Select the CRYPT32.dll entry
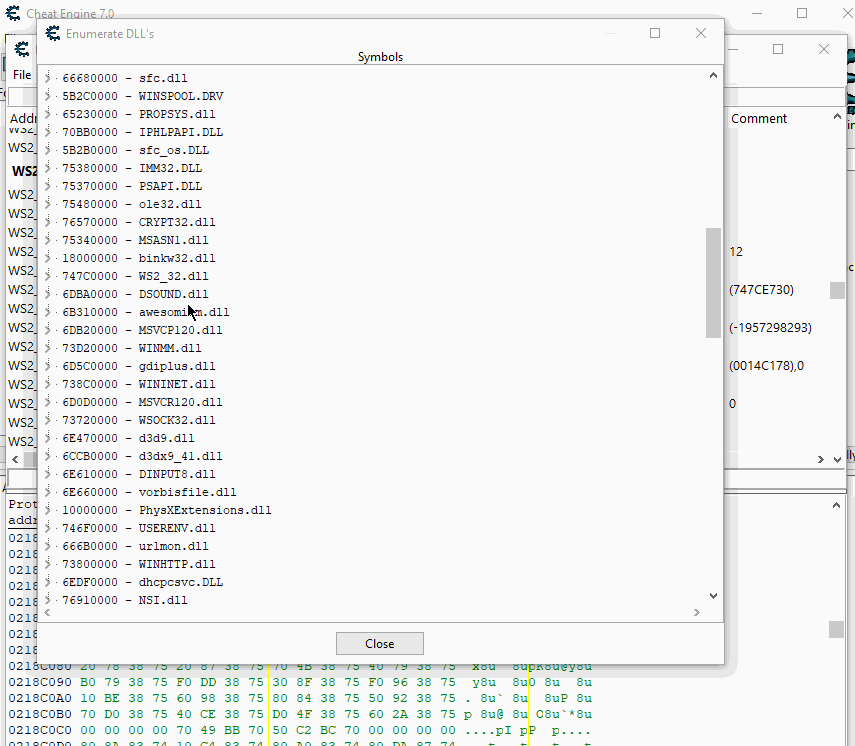 coord(139,222)
